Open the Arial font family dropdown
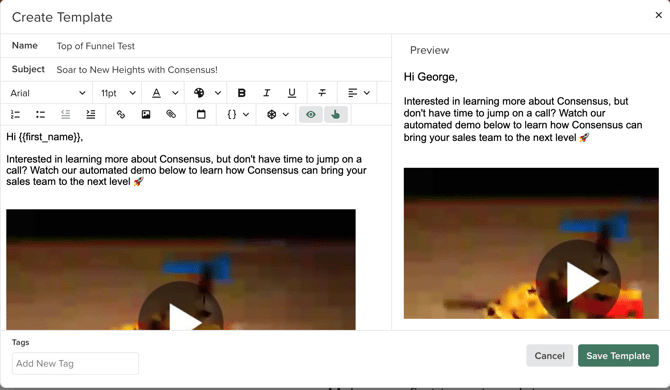Viewport: 670px width, 390px height. click(47, 93)
